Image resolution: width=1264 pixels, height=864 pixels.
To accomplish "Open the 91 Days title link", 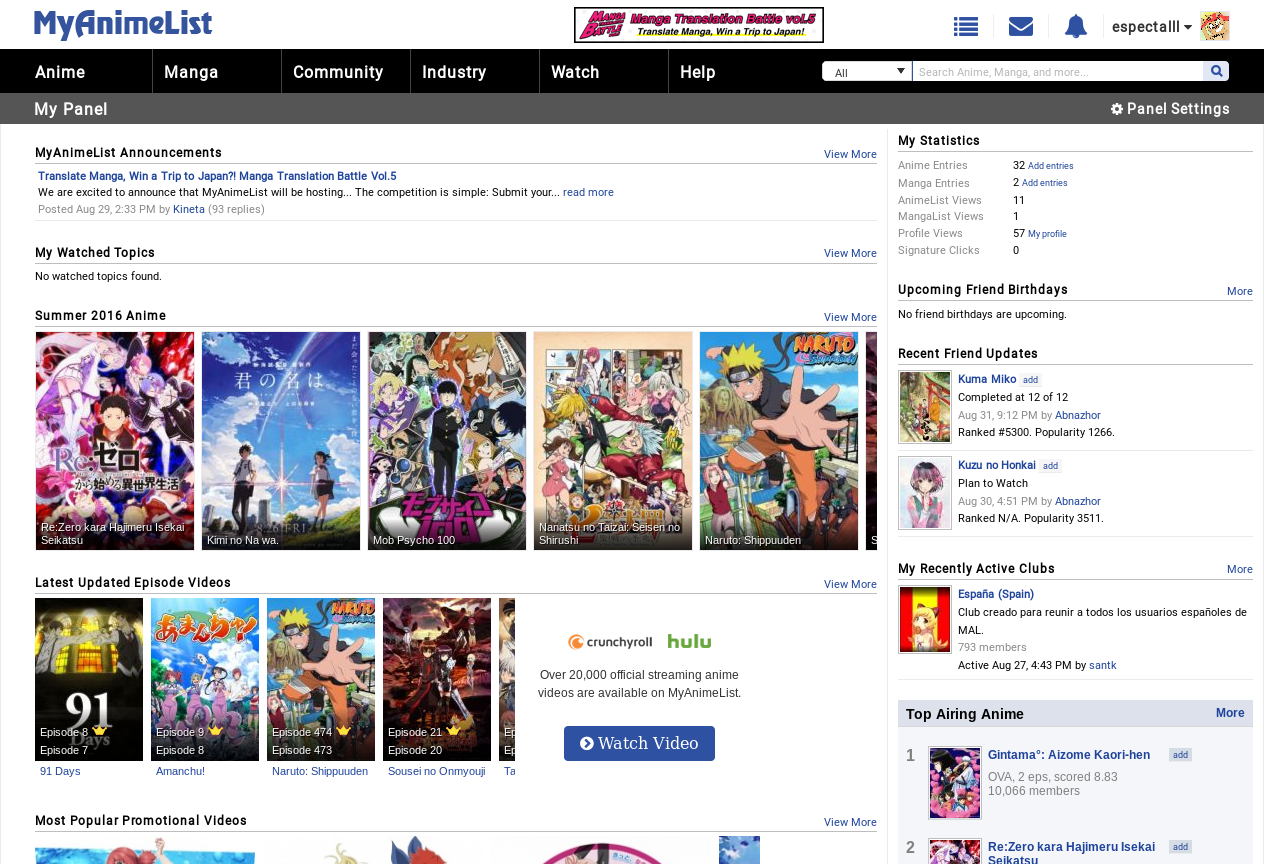I will coord(60,771).
